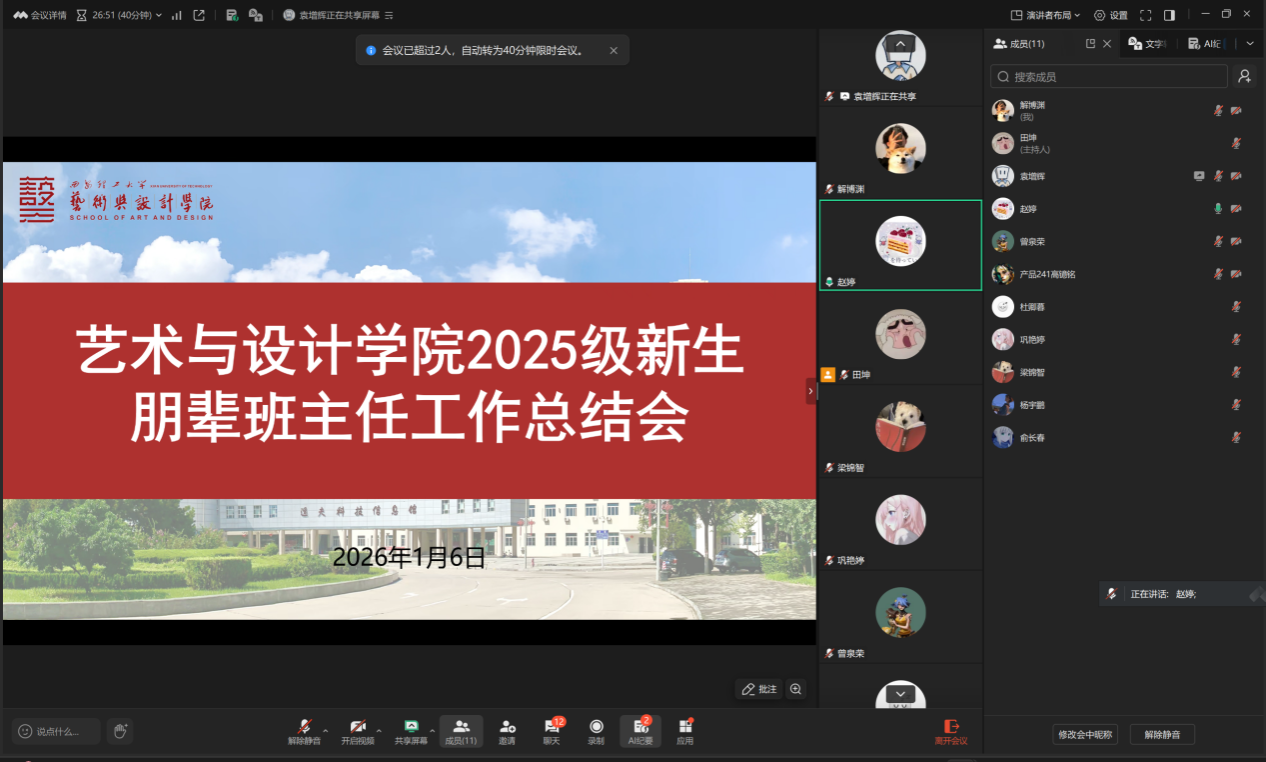The width and height of the screenshot is (1266, 762).
Task: Open the 邀请 invite dialog
Action: (507, 731)
